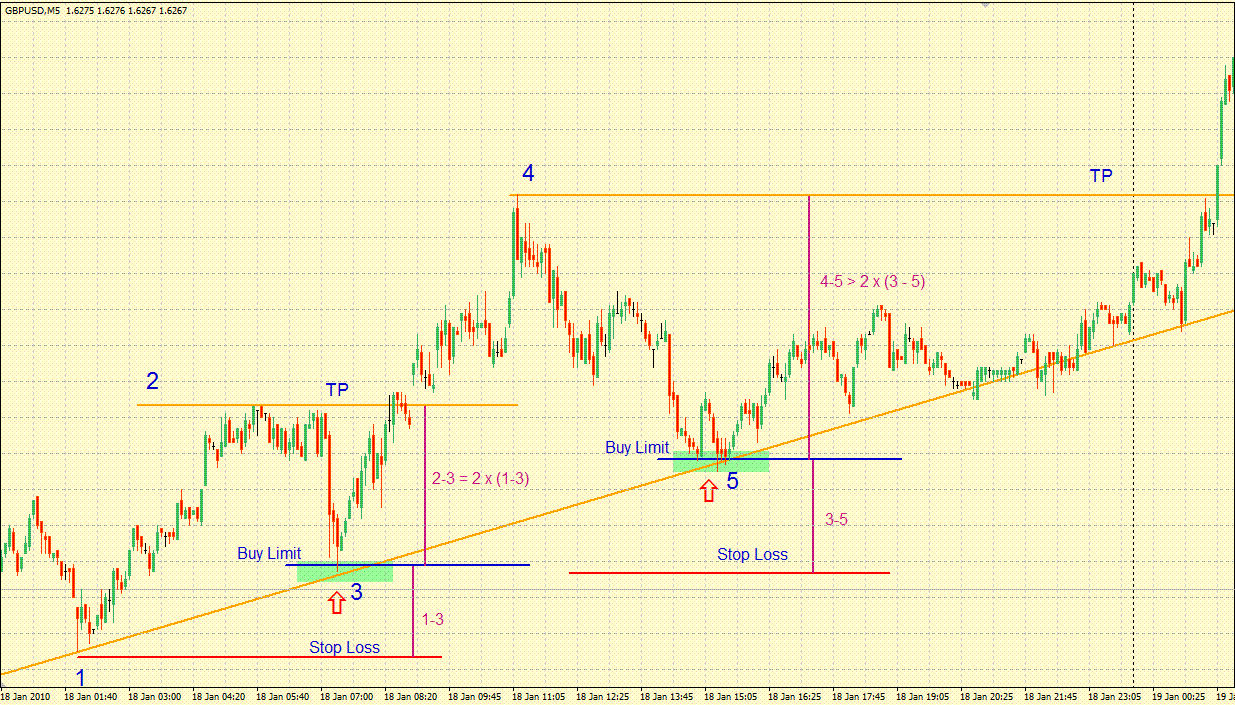
Task: Select the wave label number 1
Action: pyautogui.click(x=81, y=679)
